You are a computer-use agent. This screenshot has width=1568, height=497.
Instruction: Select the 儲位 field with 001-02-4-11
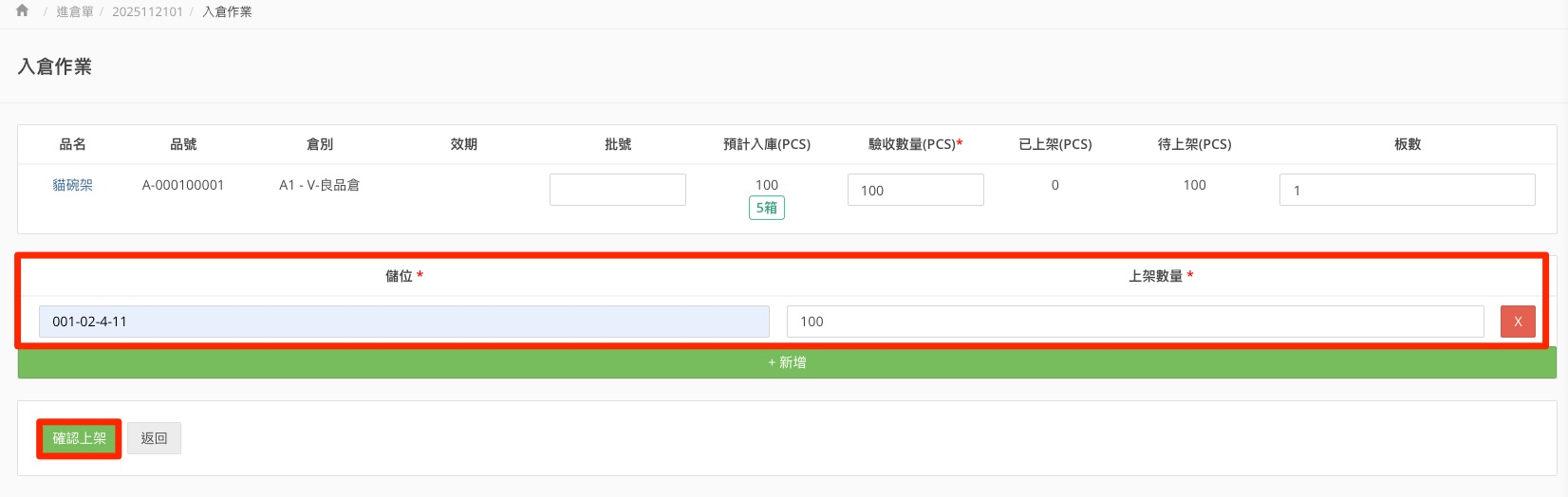coord(403,322)
